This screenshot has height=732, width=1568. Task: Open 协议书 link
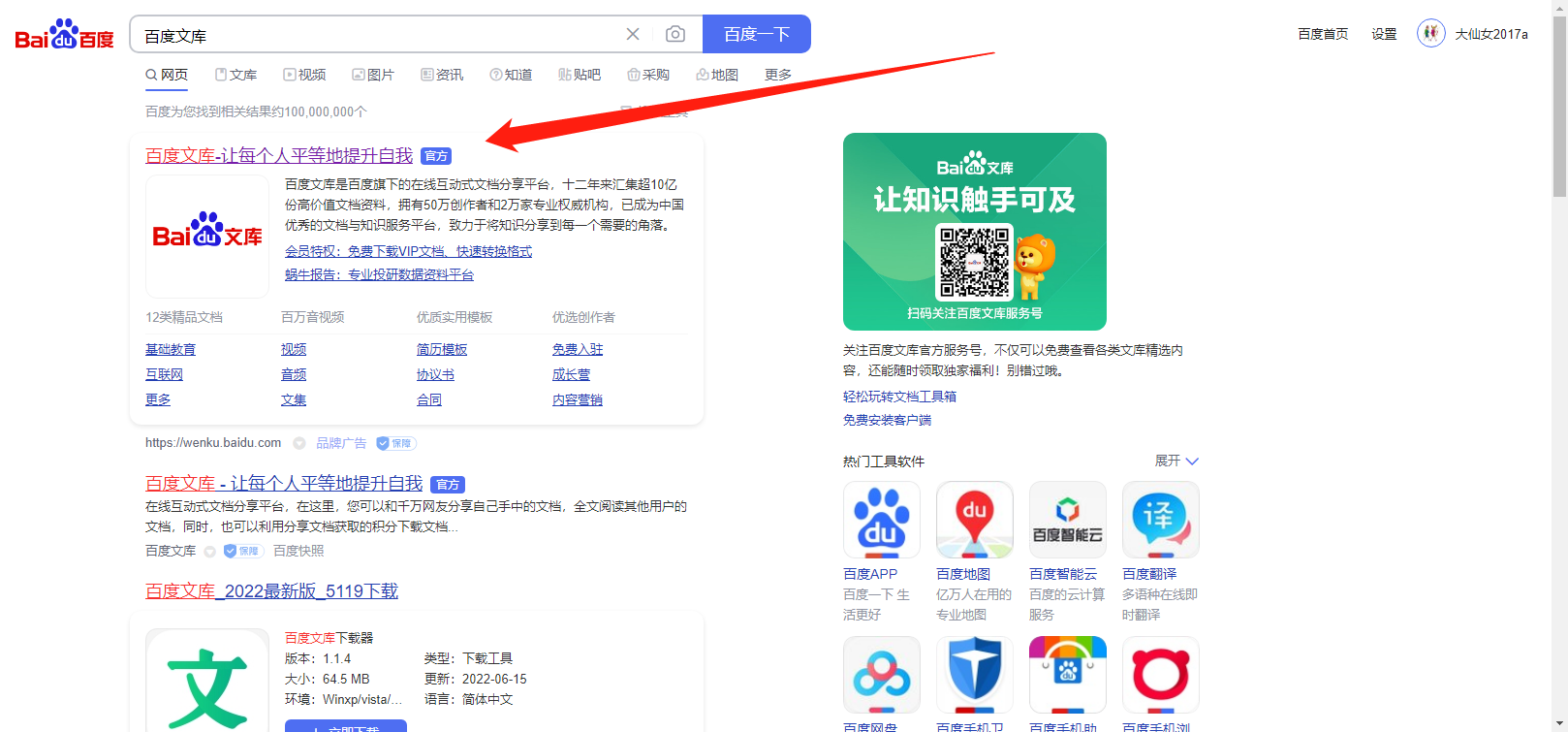pyautogui.click(x=435, y=374)
